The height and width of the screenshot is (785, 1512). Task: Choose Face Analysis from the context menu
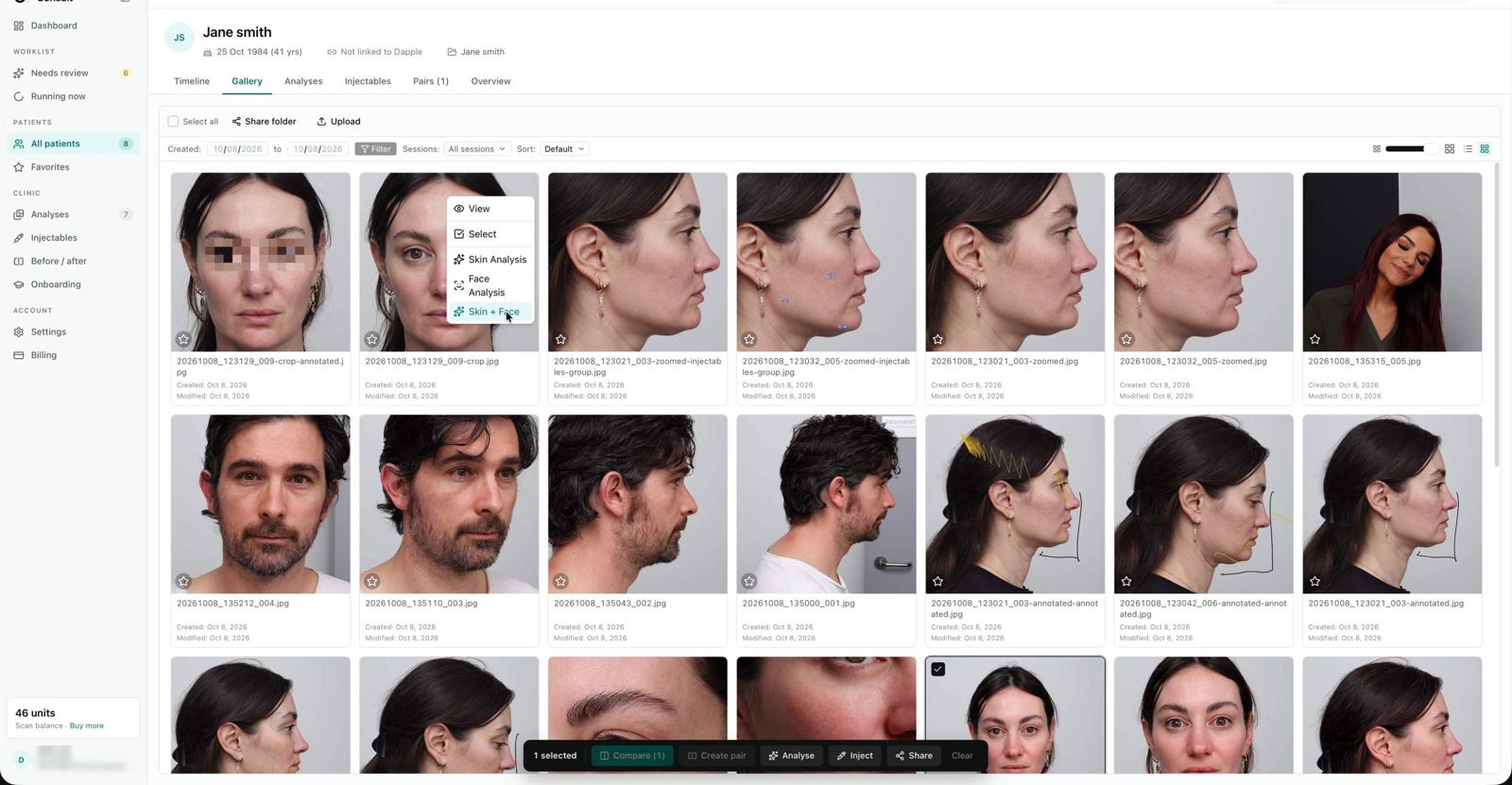coord(490,285)
